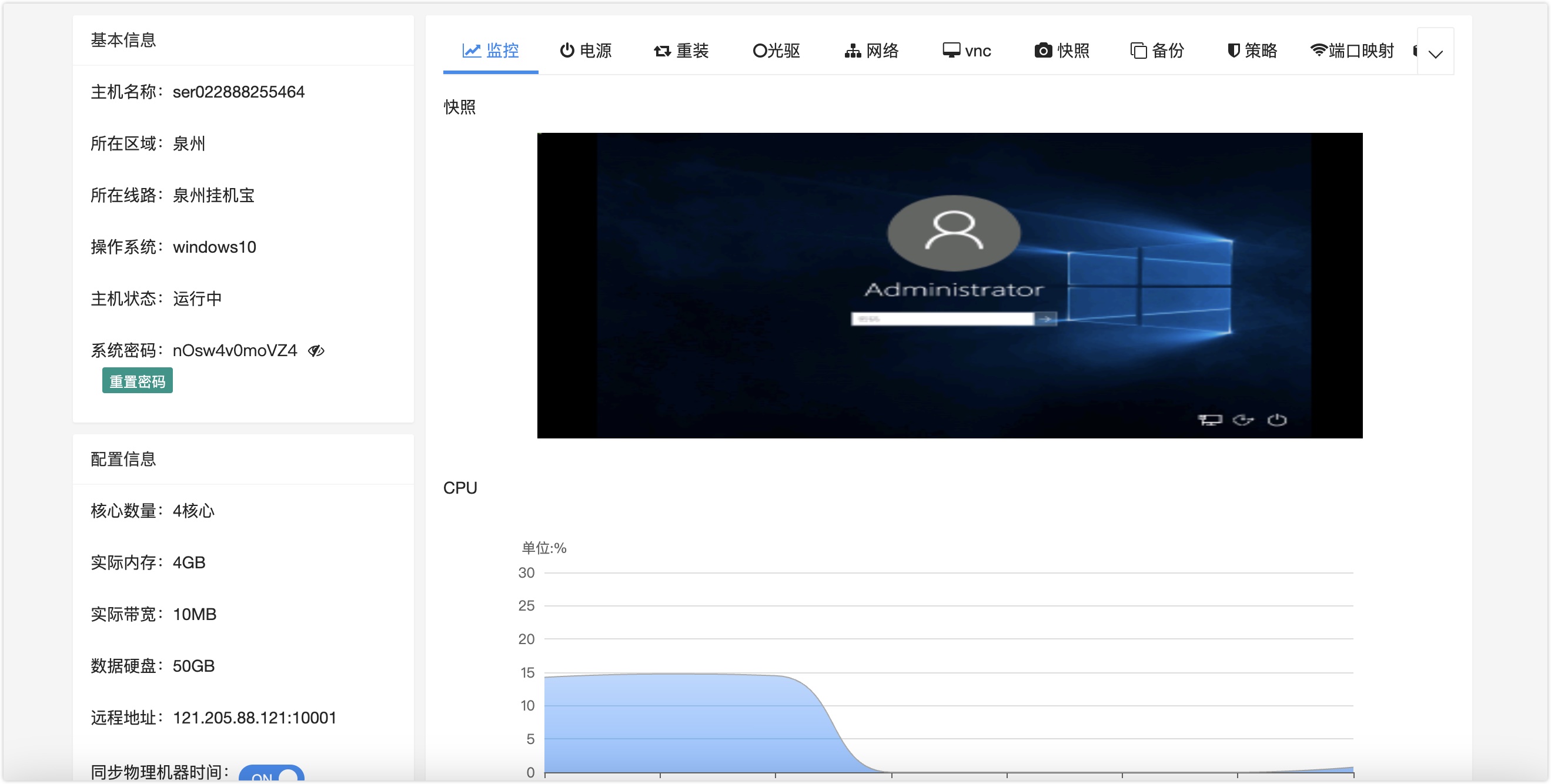Go to the 端口映射 port mapping tab
This screenshot has height=784, width=1551.
(1352, 51)
